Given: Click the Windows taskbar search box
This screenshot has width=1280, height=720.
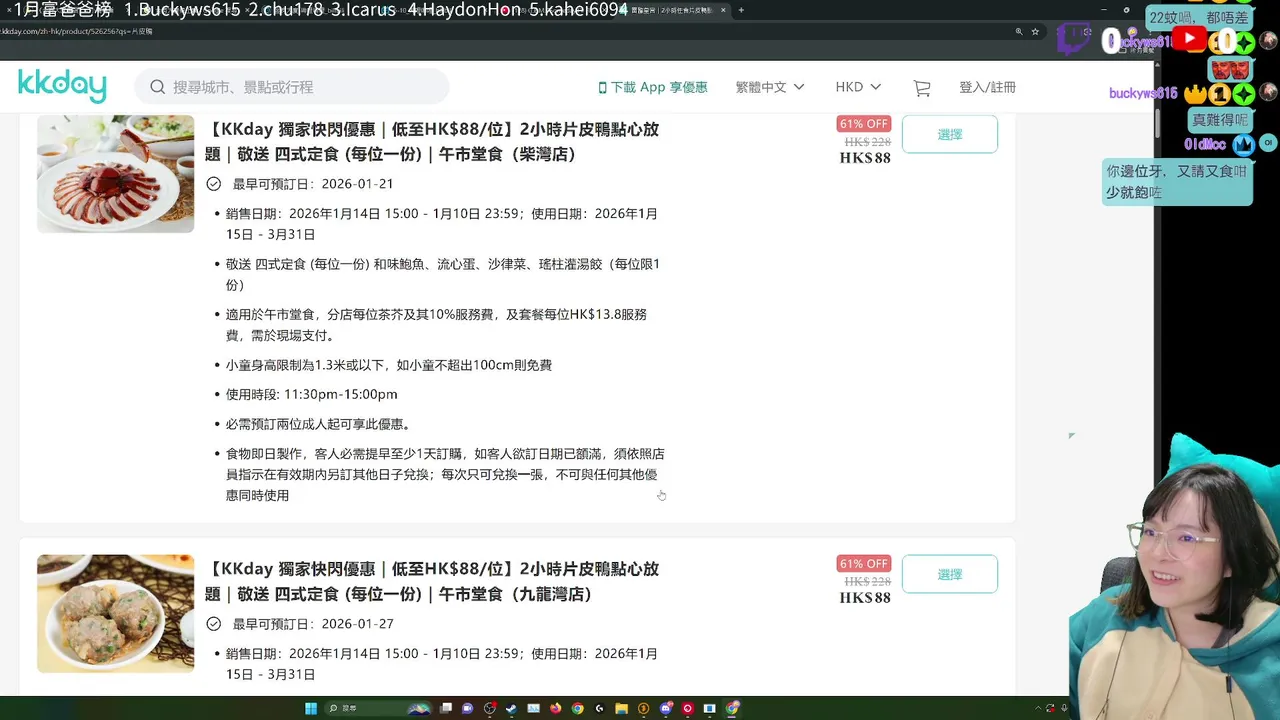Looking at the screenshot, I should pyautogui.click(x=378, y=708).
